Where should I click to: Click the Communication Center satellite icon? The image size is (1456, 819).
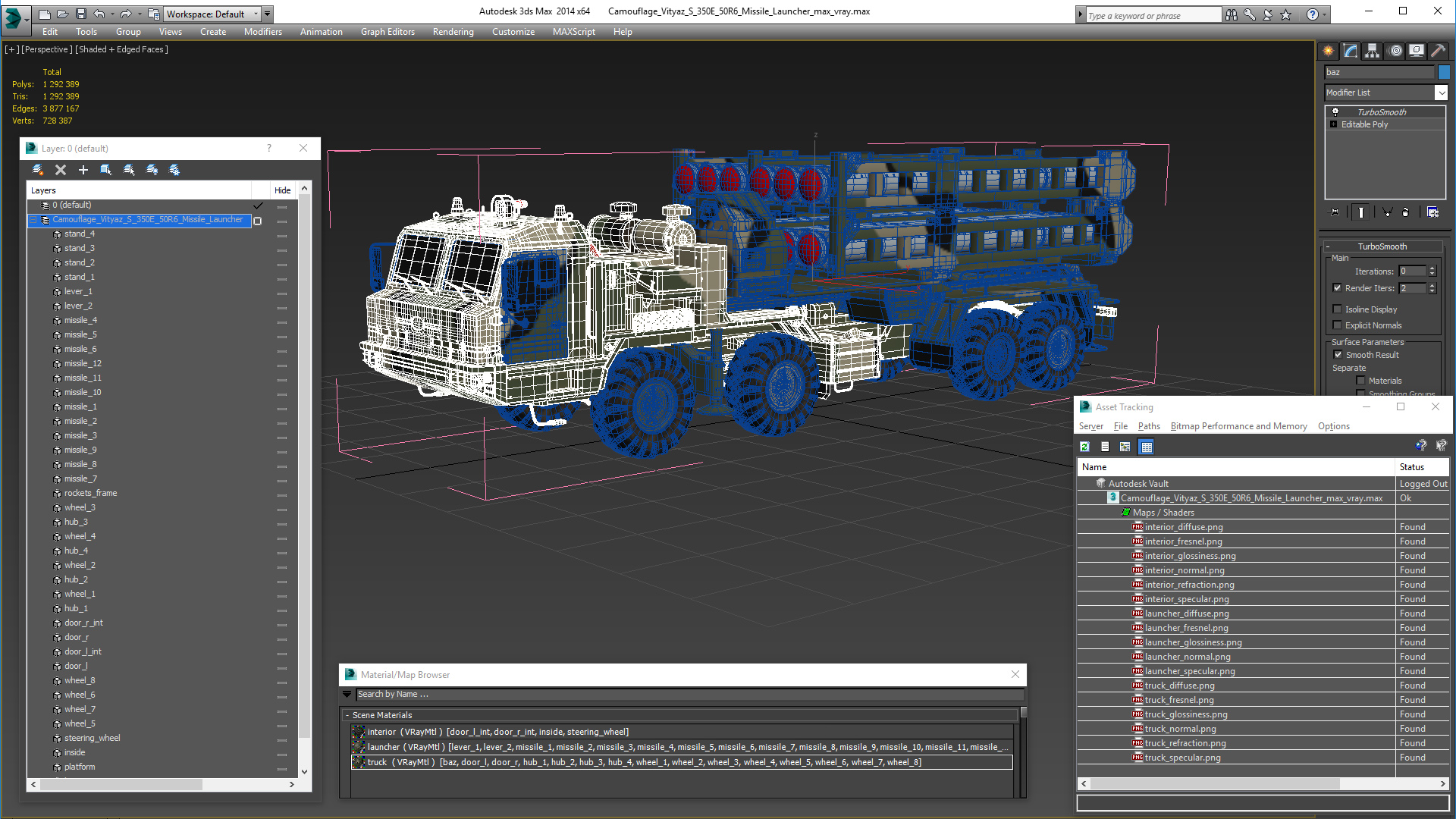[x=1268, y=14]
